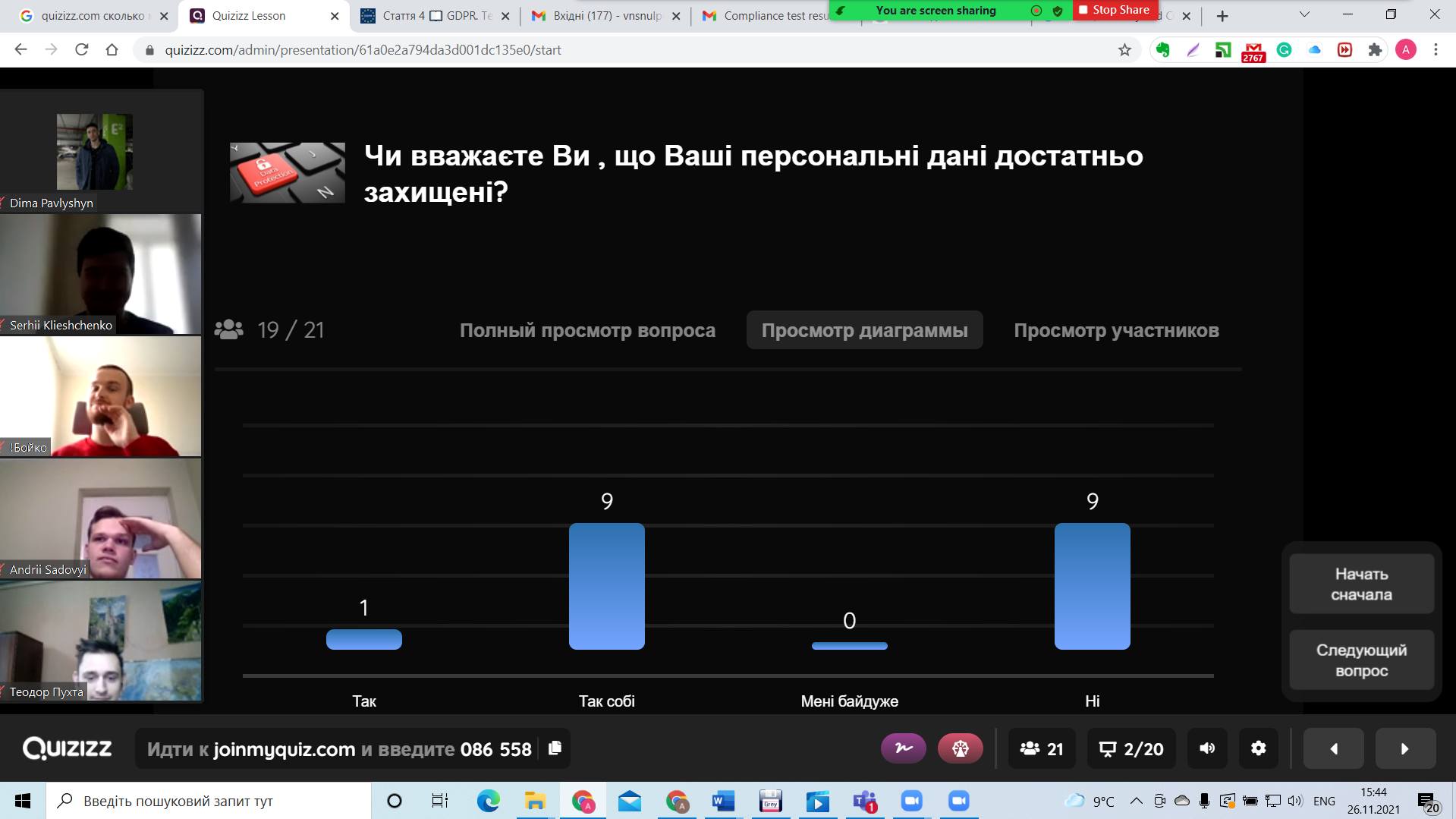Open Quizizz settings gear
1456x819 pixels.
pyautogui.click(x=1258, y=748)
